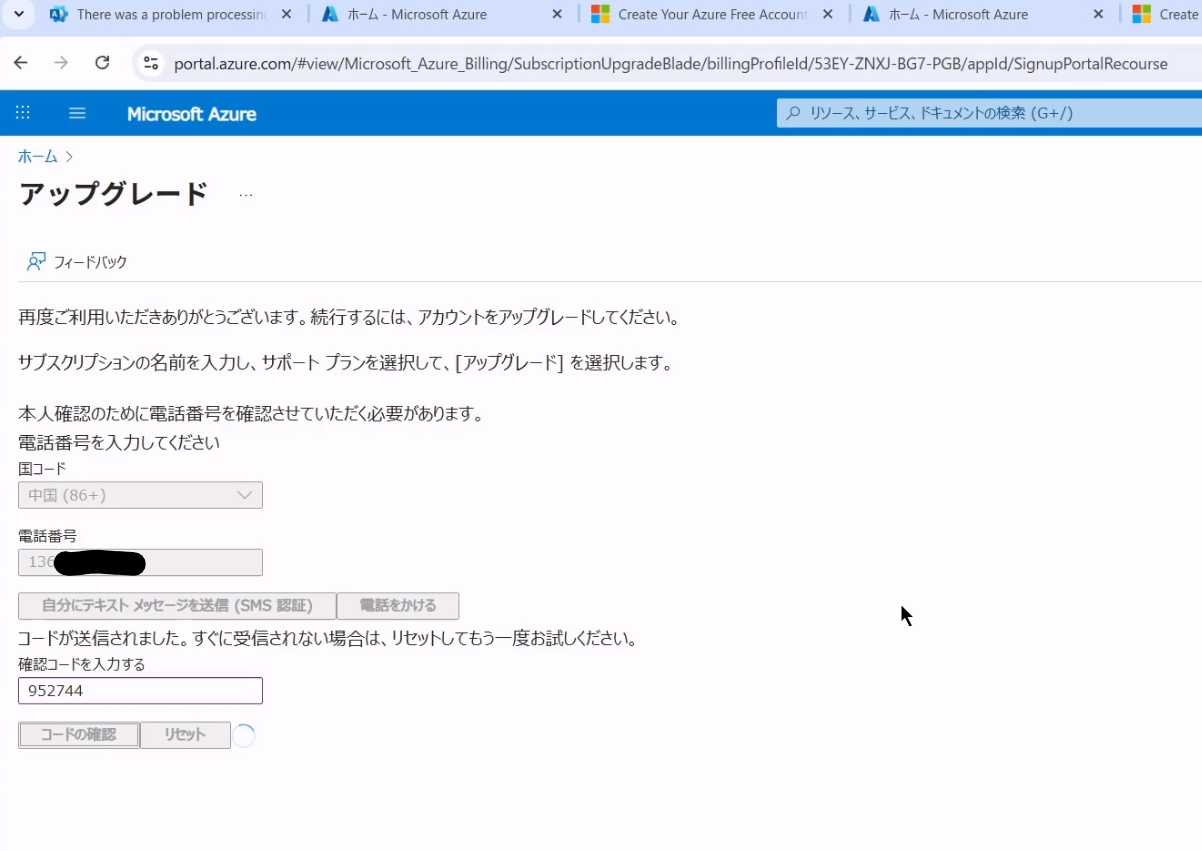Click the SMS 認証 text message button
This screenshot has width=1202, height=851.
177,606
